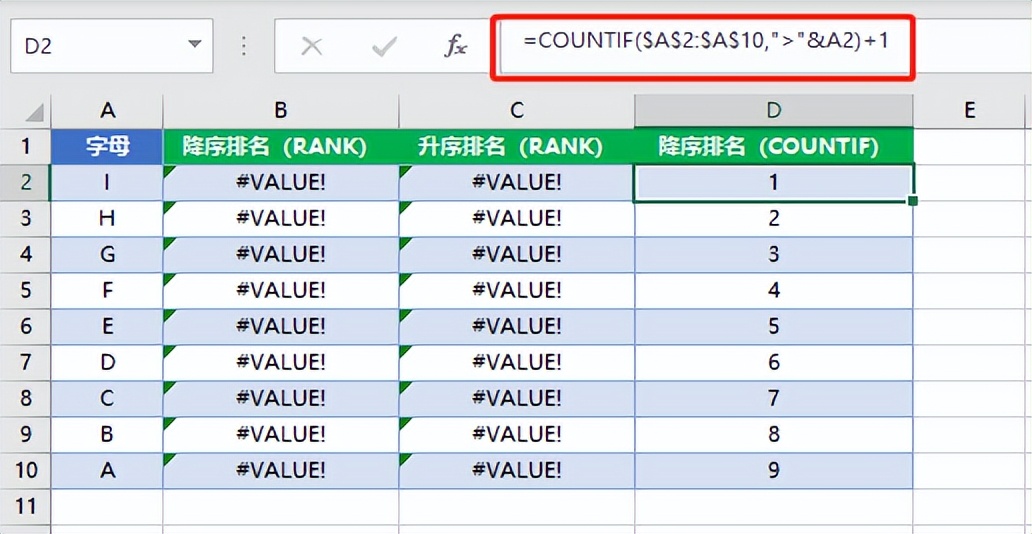Select row 11 header
The width and height of the screenshot is (1032, 534).
coord(25,507)
